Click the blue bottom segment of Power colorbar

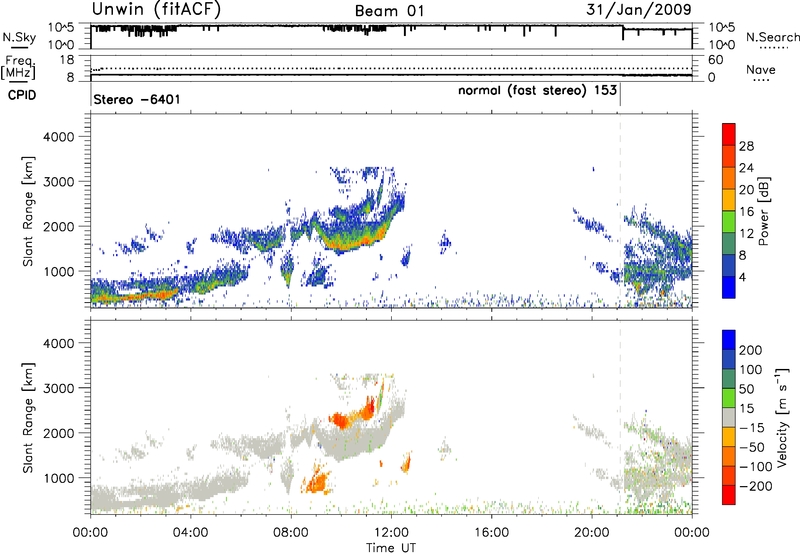(x=729, y=287)
